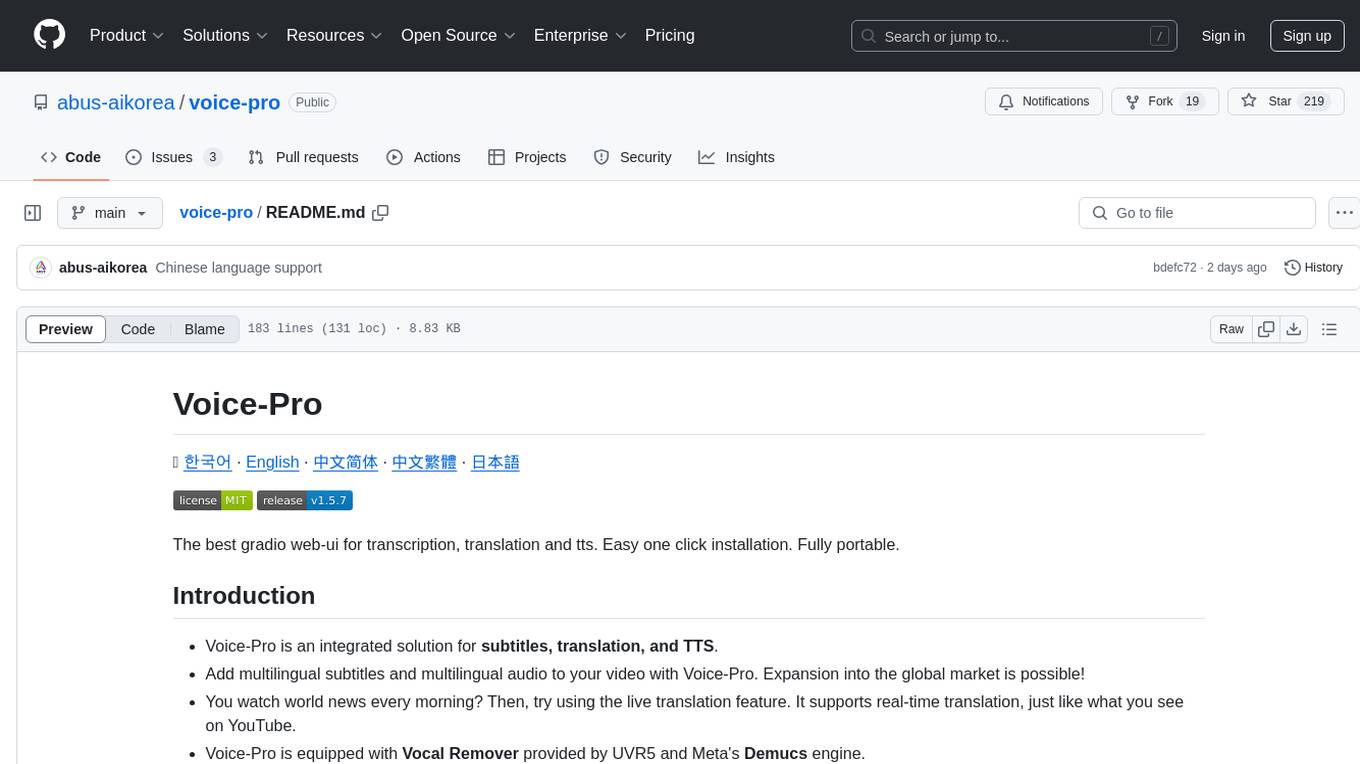Open commit hash bdefc72
Viewport: 1360px width, 764px height.
(1175, 268)
